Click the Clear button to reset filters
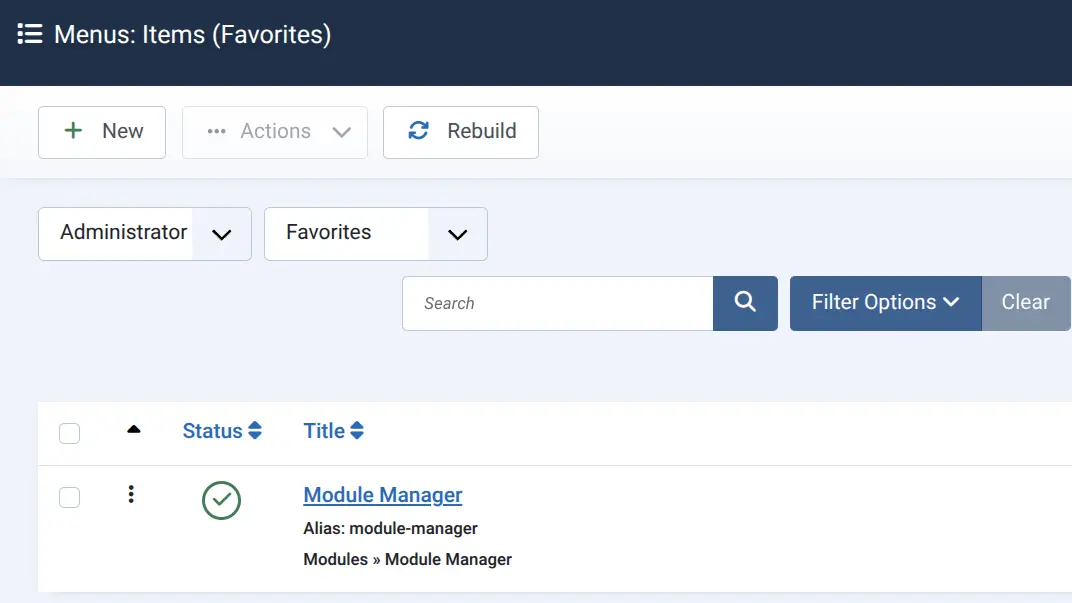1072x603 pixels. click(x=1026, y=302)
